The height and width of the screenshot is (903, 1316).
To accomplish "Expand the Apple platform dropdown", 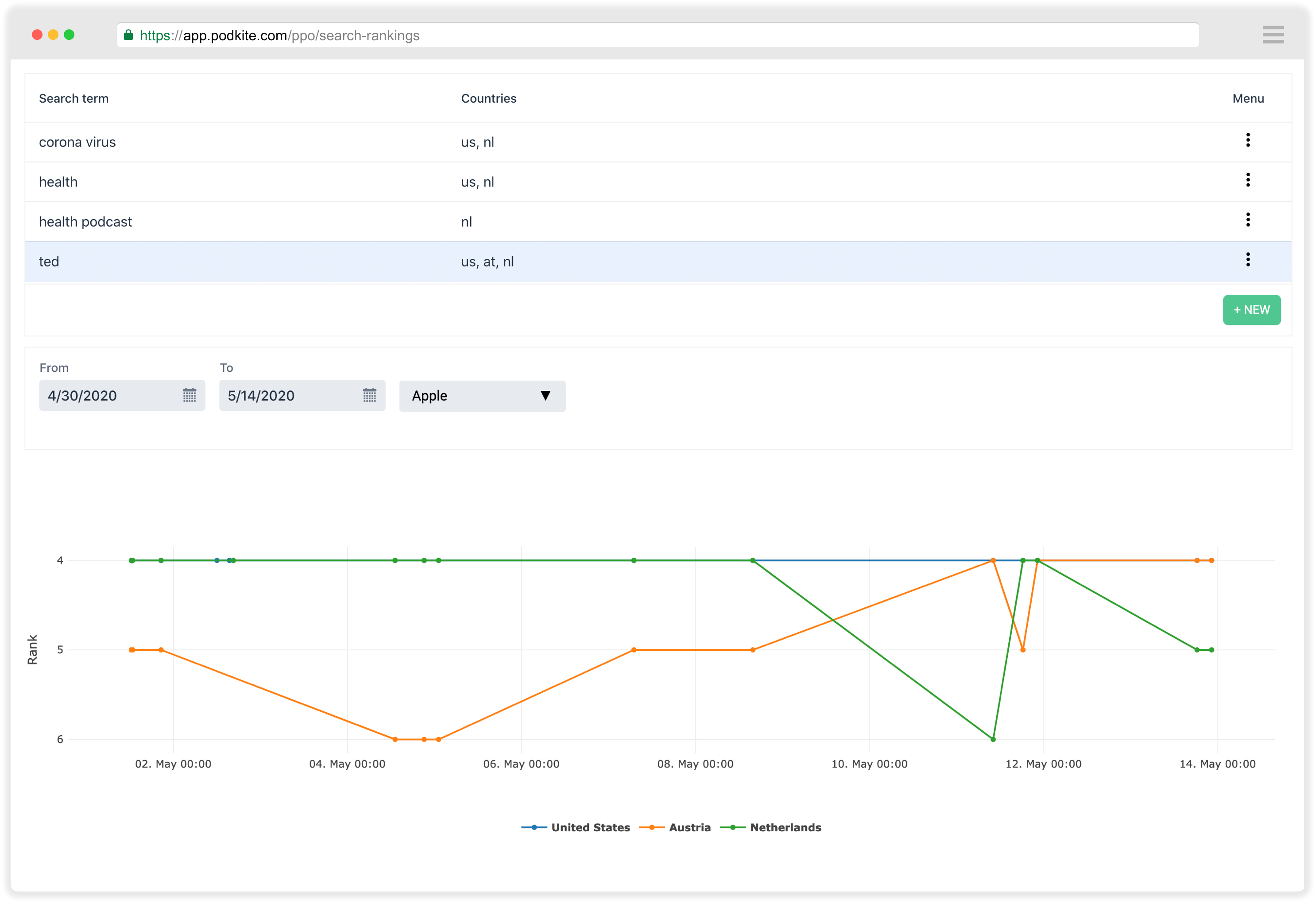I will click(x=482, y=396).
